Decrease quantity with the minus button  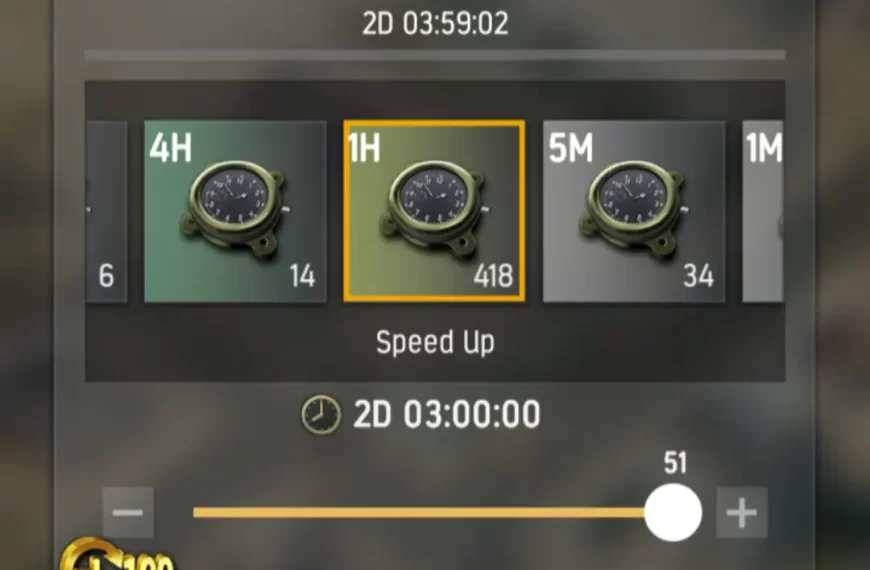[x=128, y=512]
